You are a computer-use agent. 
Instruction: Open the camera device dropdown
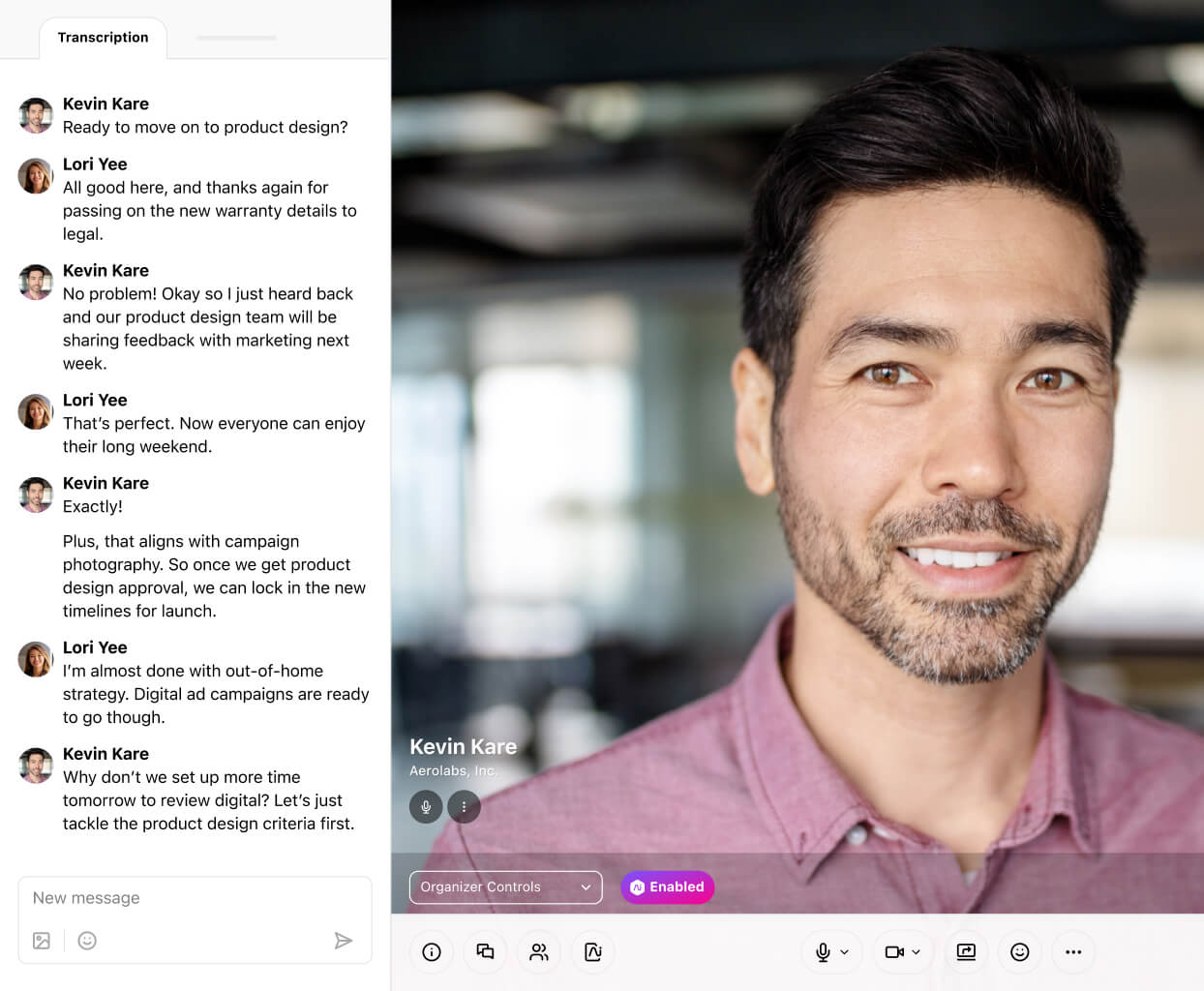(918, 951)
